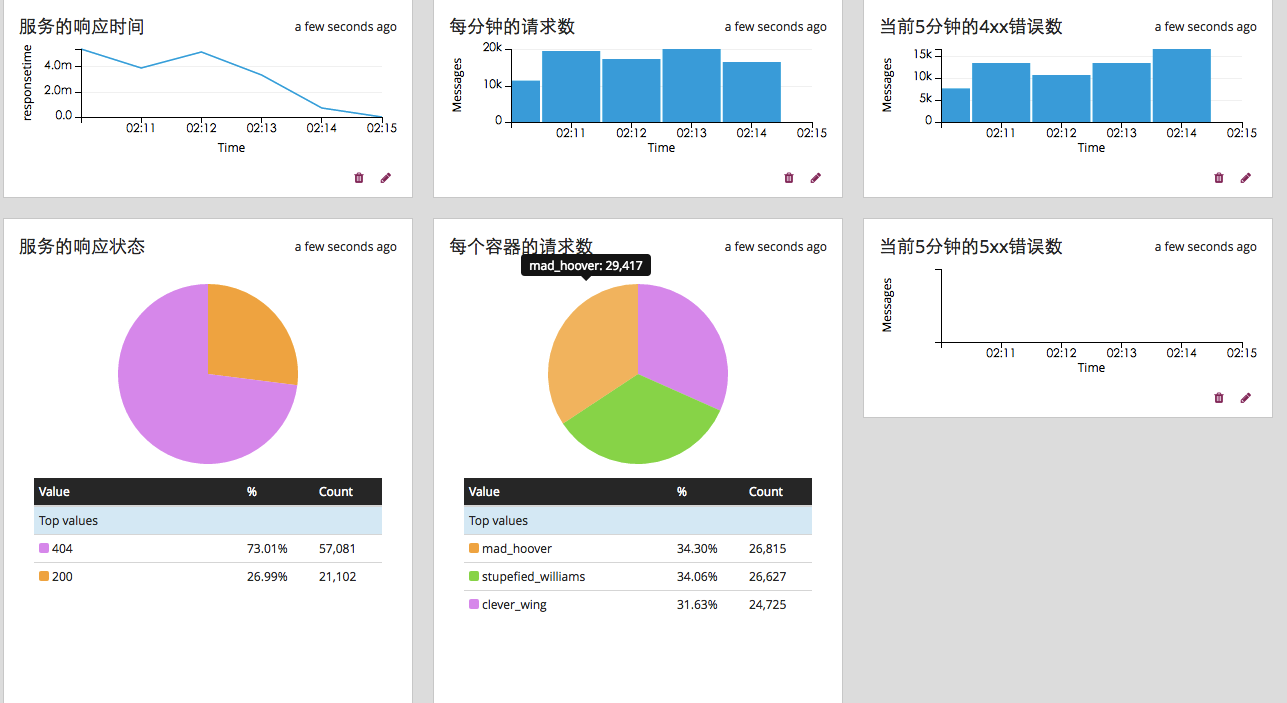
Task: Delete the 每分钟的请求数 widget
Action: pos(789,177)
